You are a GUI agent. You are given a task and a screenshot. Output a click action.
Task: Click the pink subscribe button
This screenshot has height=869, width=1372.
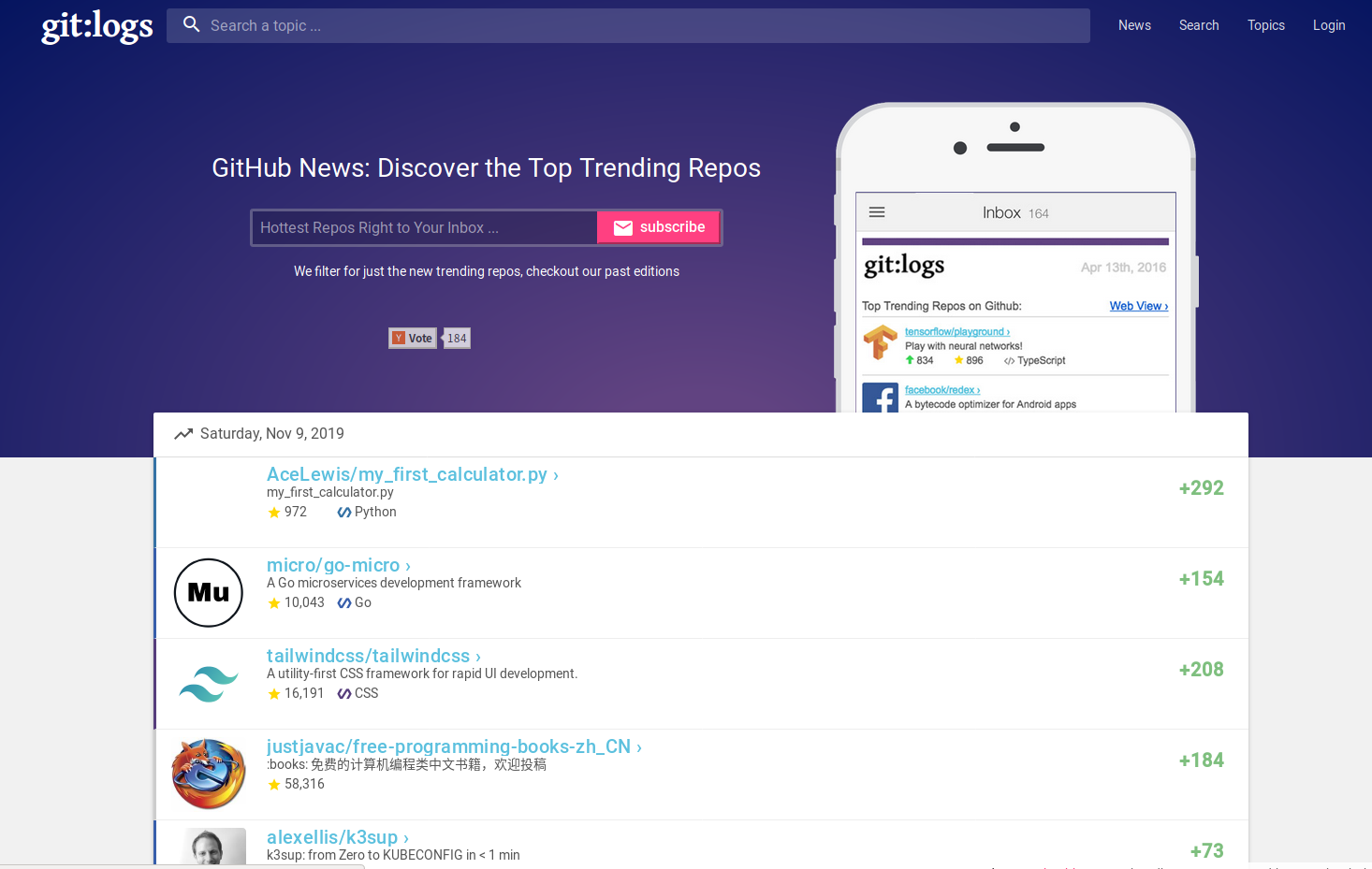coord(659,227)
